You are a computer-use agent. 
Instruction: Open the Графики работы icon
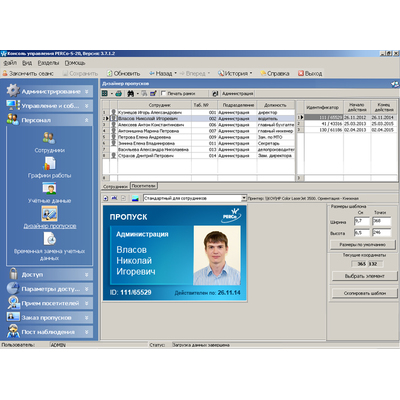coord(49,163)
